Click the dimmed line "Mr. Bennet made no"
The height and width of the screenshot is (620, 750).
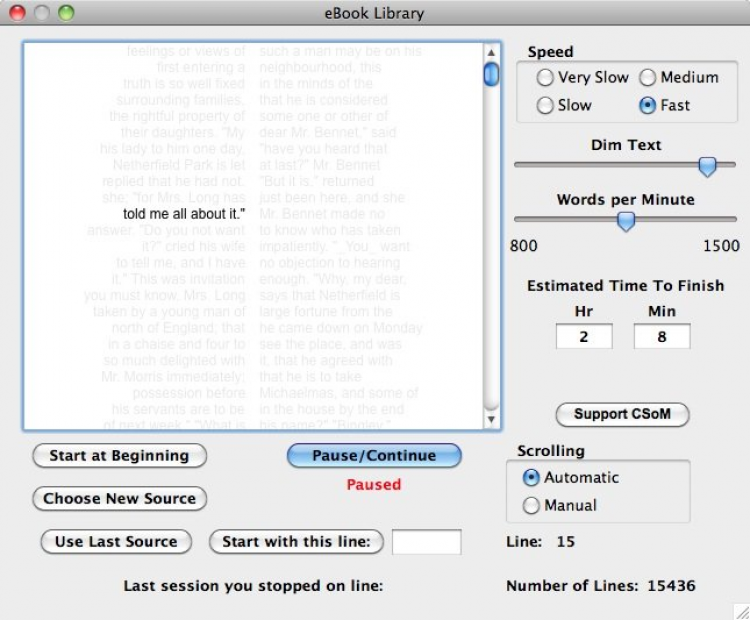322,214
